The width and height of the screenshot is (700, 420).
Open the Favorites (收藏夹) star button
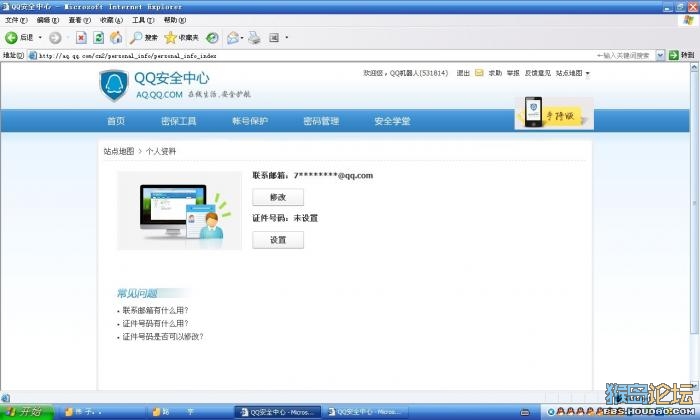[x=181, y=38]
